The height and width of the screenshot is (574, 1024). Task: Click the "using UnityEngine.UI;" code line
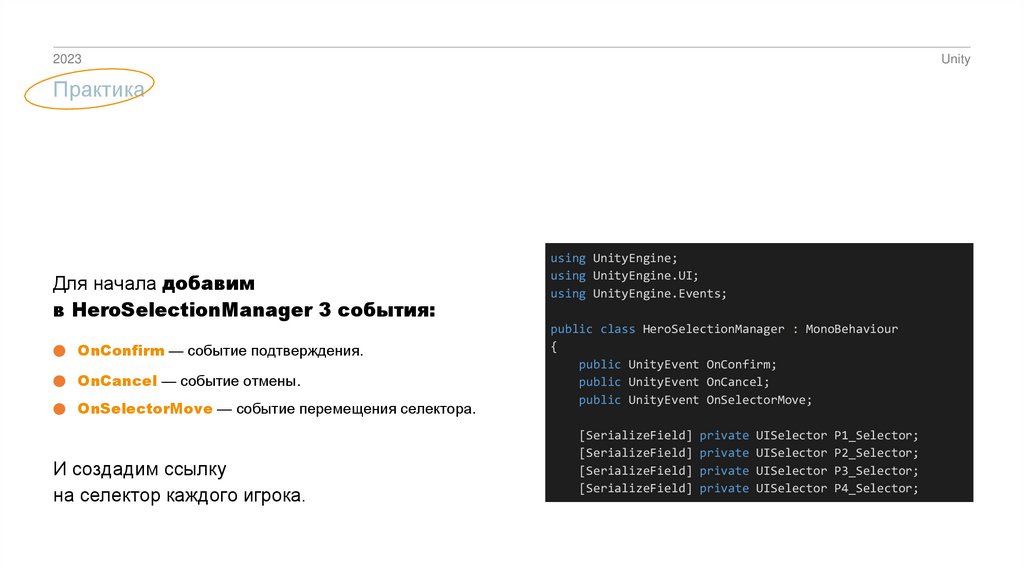coord(624,276)
